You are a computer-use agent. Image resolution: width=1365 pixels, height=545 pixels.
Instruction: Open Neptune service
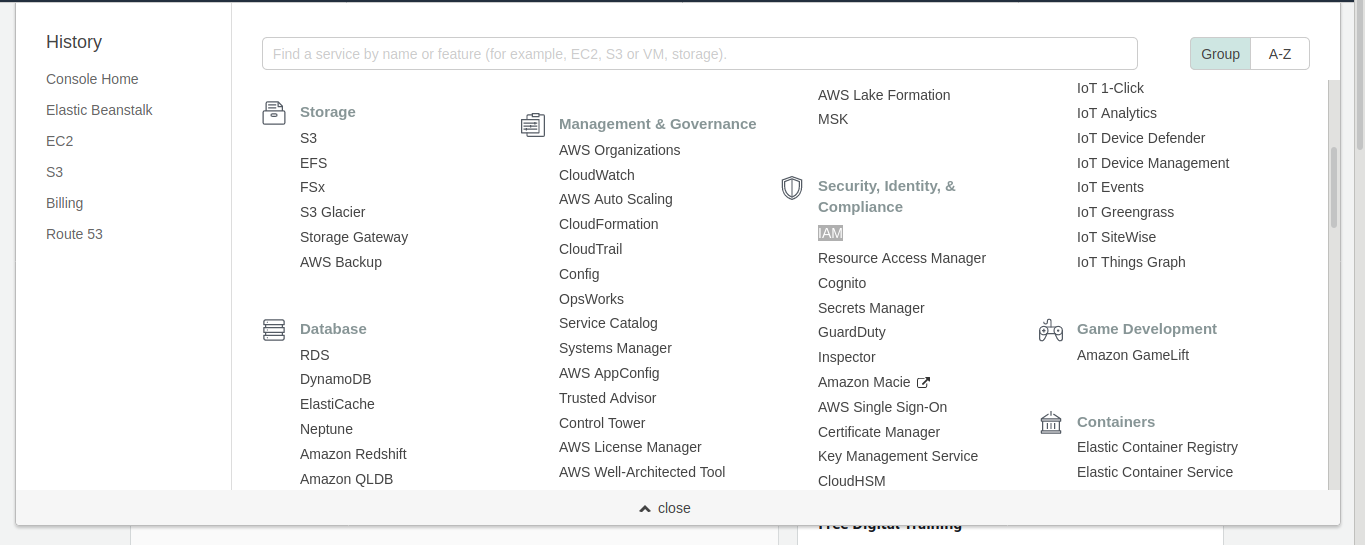pos(326,429)
